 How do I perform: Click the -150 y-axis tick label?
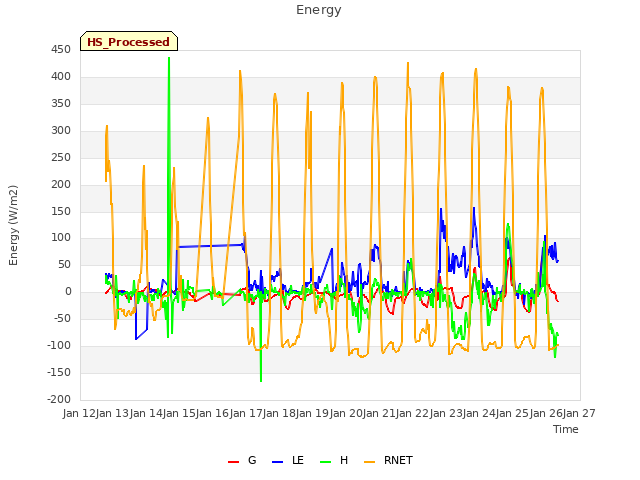coord(59,372)
